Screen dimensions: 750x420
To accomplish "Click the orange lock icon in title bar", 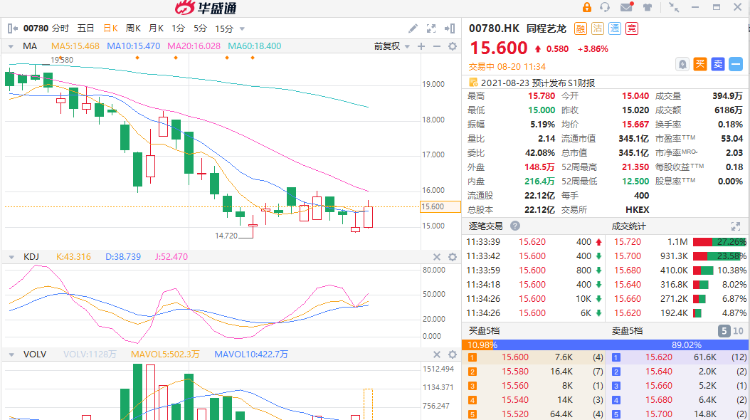I will [x=587, y=7].
